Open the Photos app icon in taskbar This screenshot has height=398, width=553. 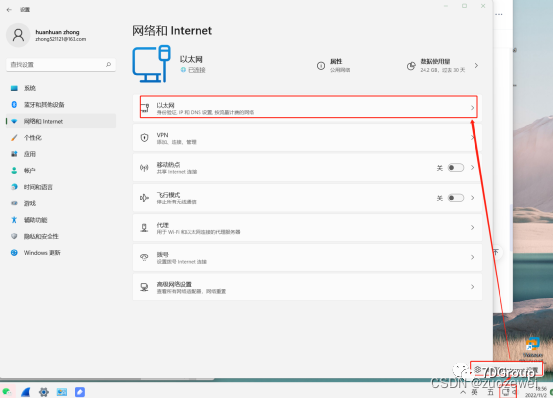[62, 392]
